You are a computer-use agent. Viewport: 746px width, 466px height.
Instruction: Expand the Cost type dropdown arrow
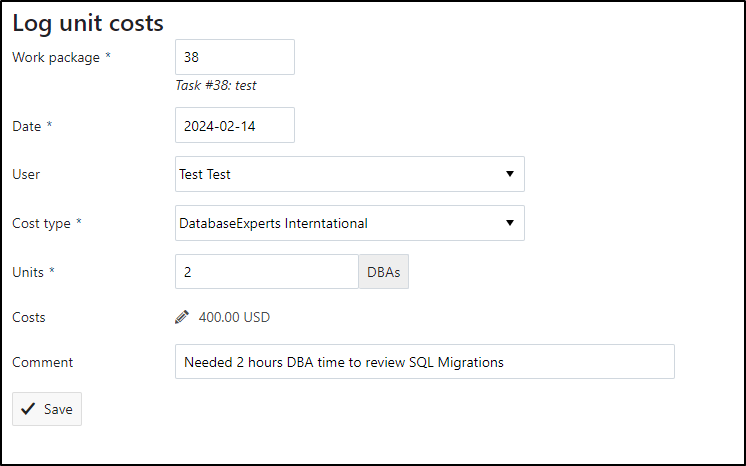pyautogui.click(x=510, y=223)
